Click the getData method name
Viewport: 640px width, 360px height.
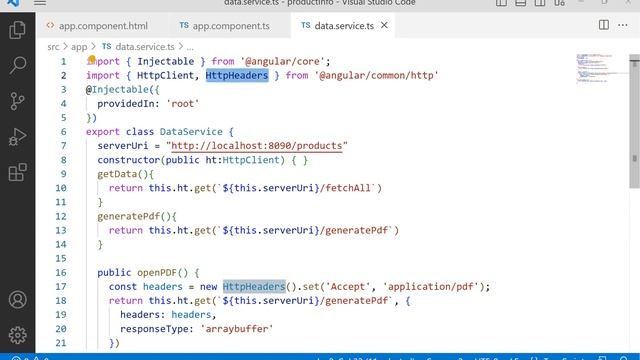(117, 174)
